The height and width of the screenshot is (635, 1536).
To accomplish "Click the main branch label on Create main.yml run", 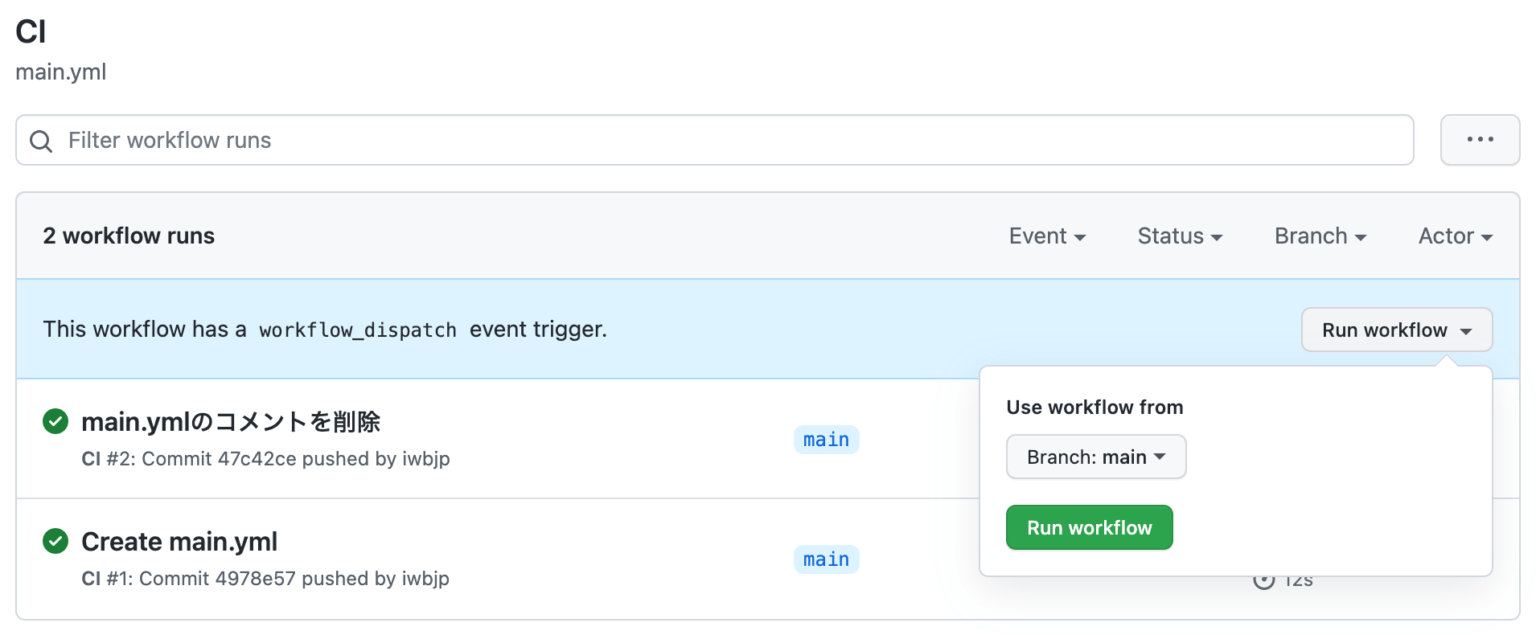I will pyautogui.click(x=826, y=559).
